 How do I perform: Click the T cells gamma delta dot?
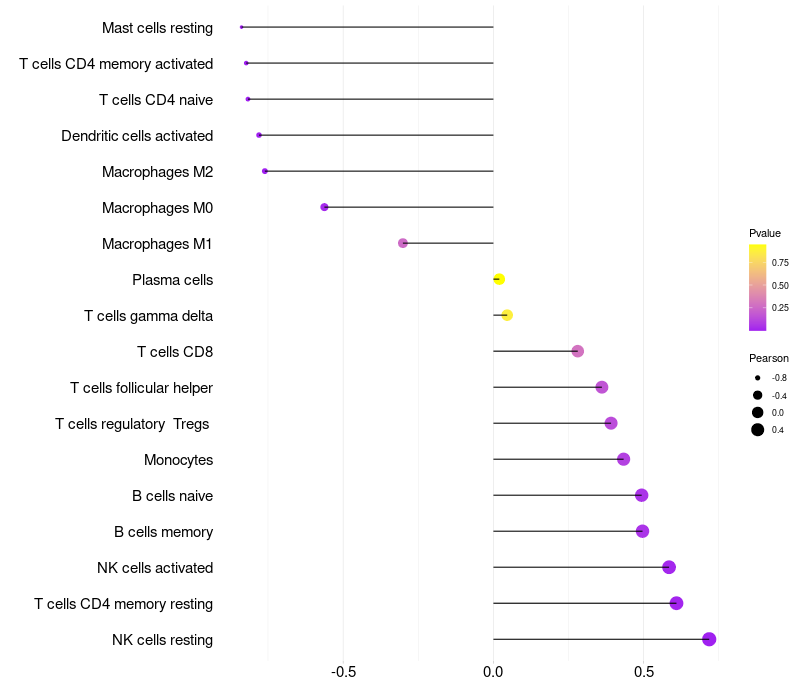(x=507, y=315)
